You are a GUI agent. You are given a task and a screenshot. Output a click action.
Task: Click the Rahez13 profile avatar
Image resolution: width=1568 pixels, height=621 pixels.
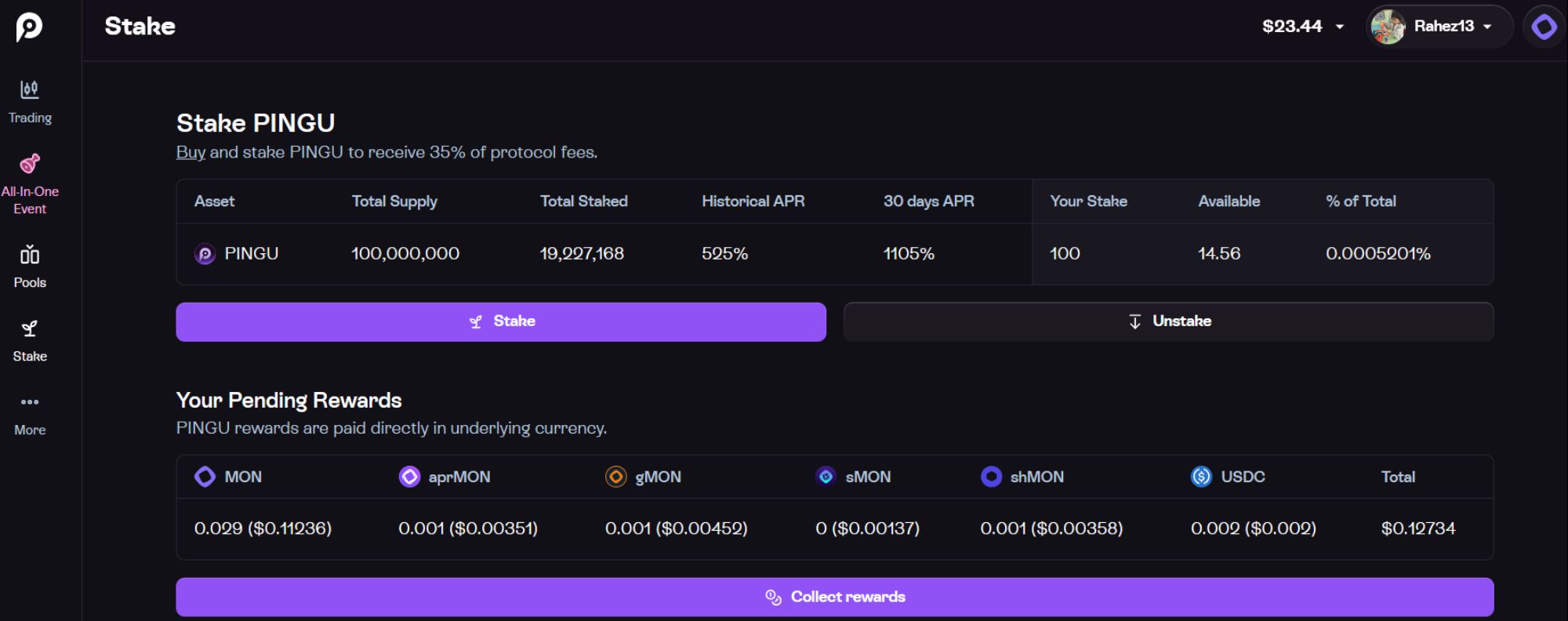pyautogui.click(x=1388, y=27)
